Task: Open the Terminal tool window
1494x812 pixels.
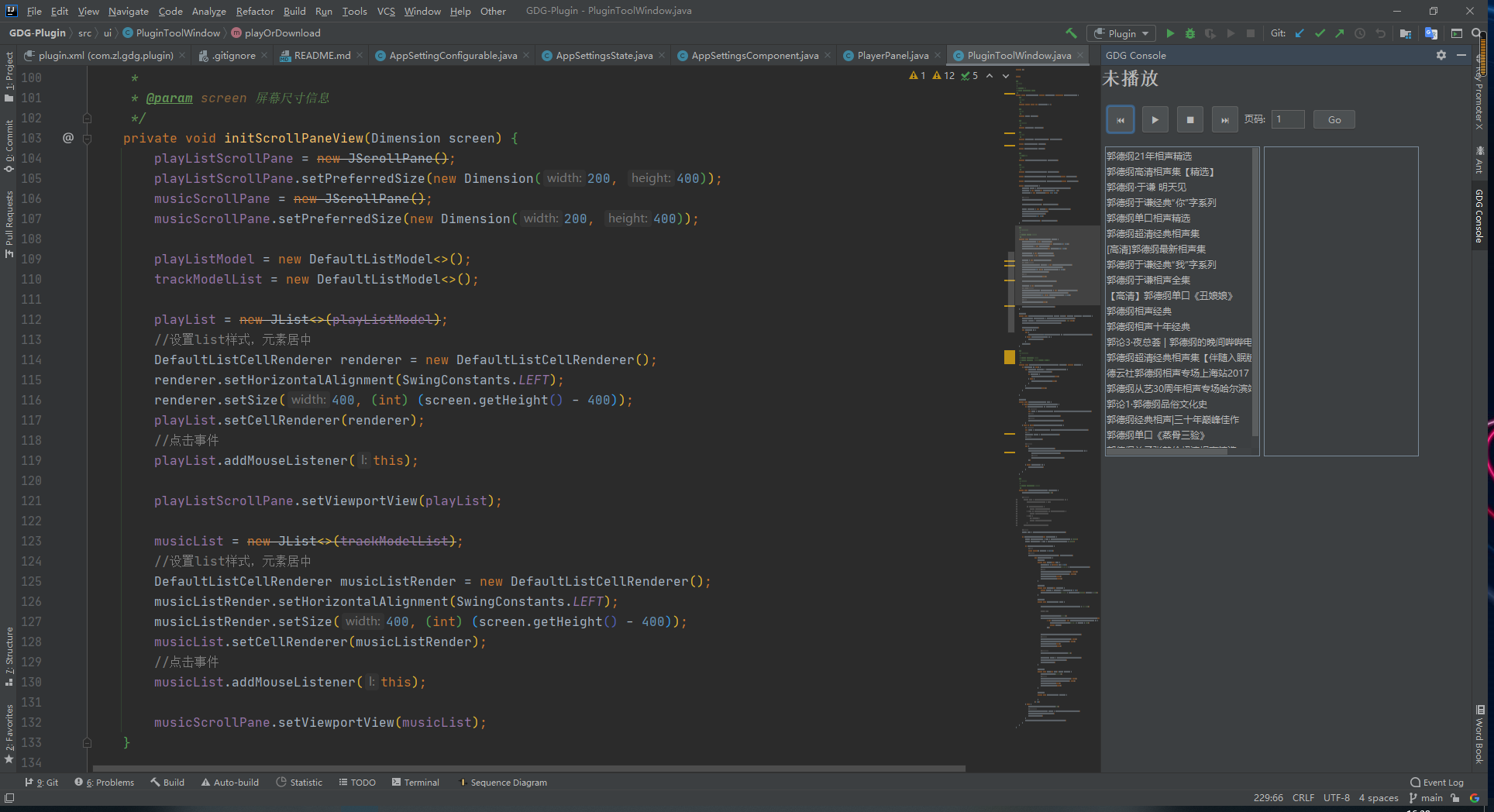Action: 416,783
